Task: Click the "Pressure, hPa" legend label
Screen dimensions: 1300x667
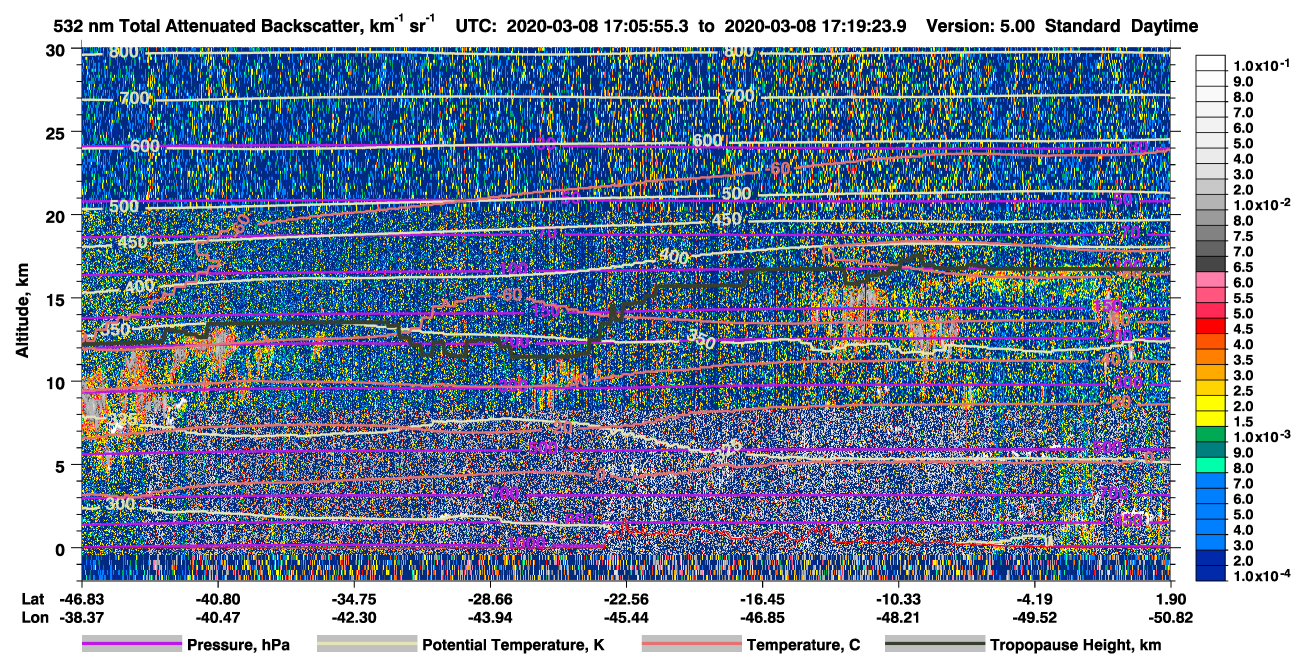Action: pos(238,645)
